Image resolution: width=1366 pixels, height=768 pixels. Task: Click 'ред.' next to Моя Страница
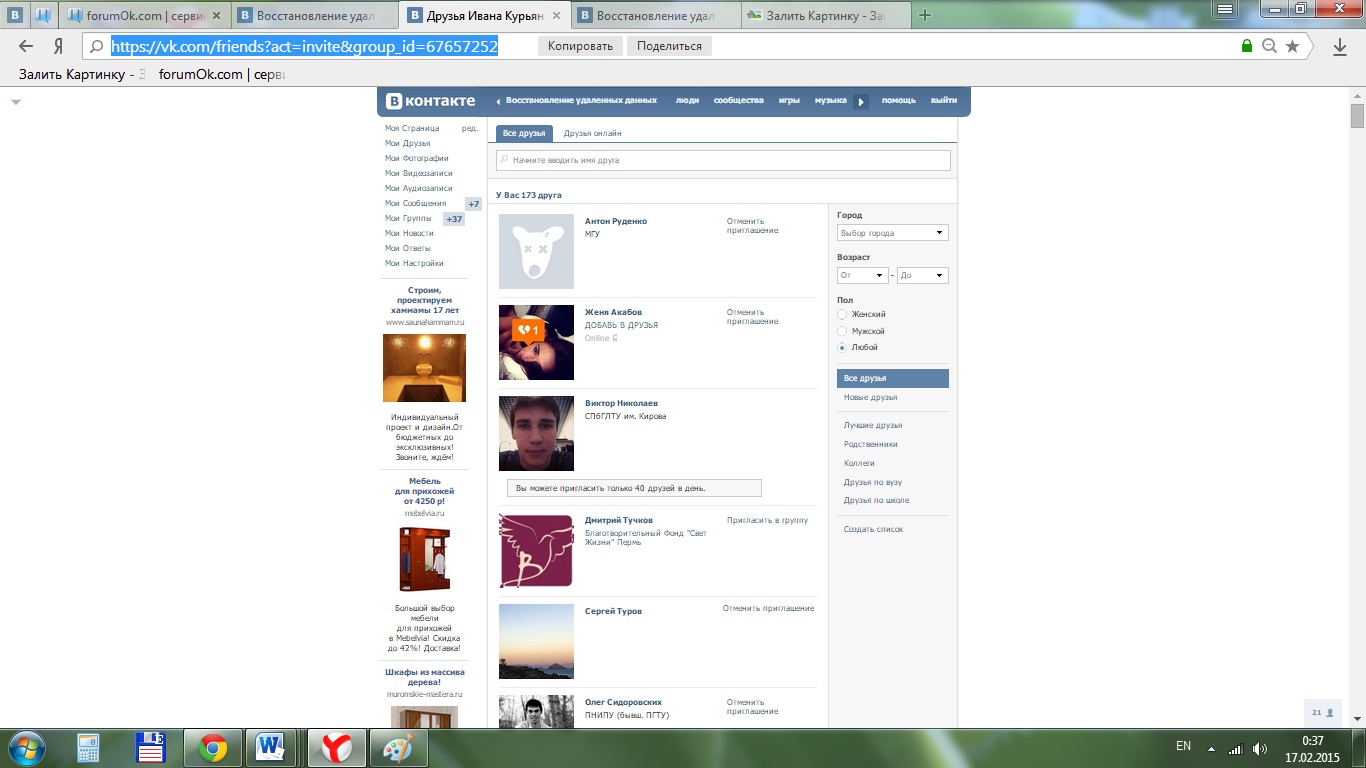click(x=470, y=128)
